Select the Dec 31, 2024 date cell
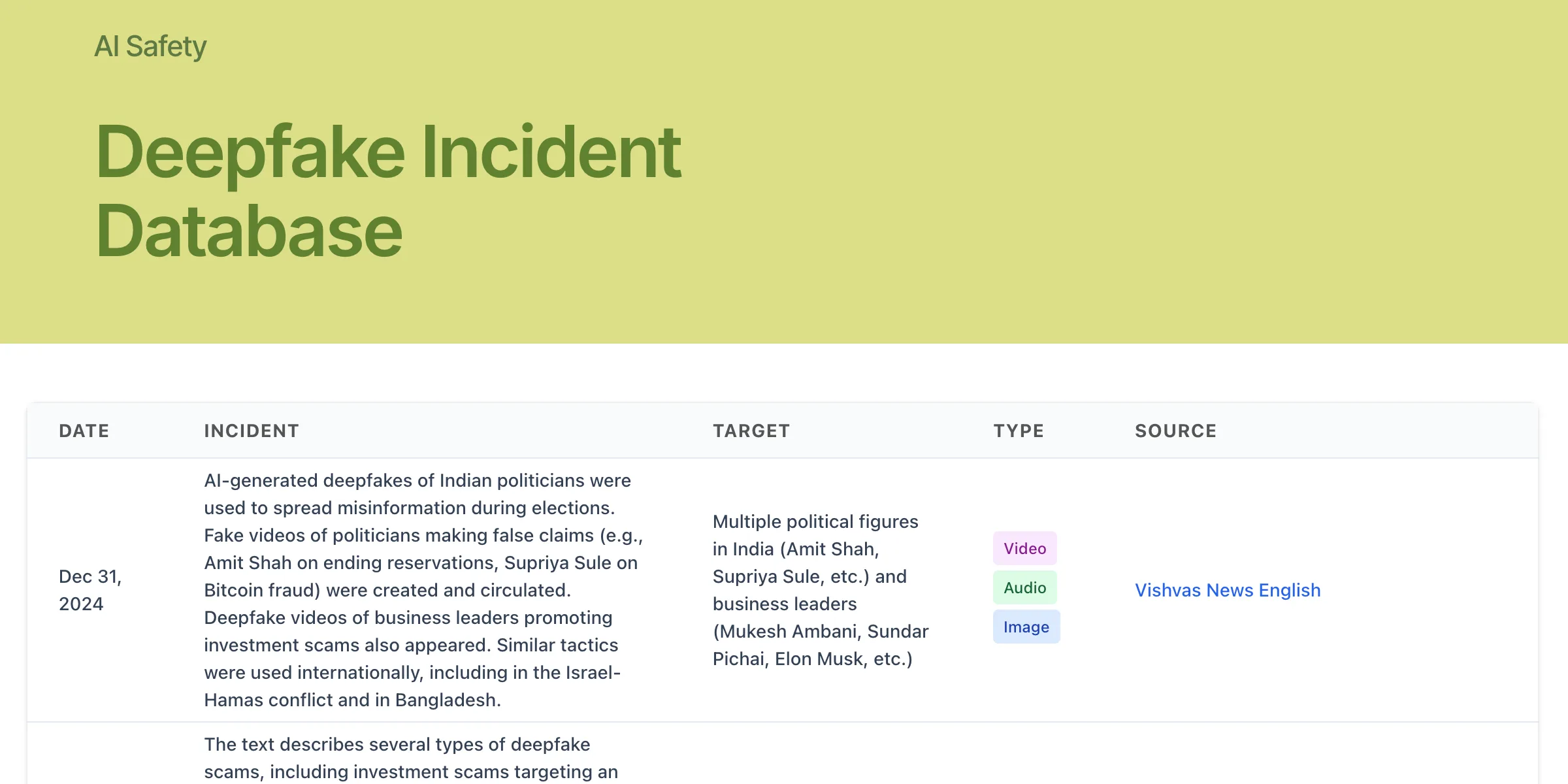 click(x=90, y=590)
